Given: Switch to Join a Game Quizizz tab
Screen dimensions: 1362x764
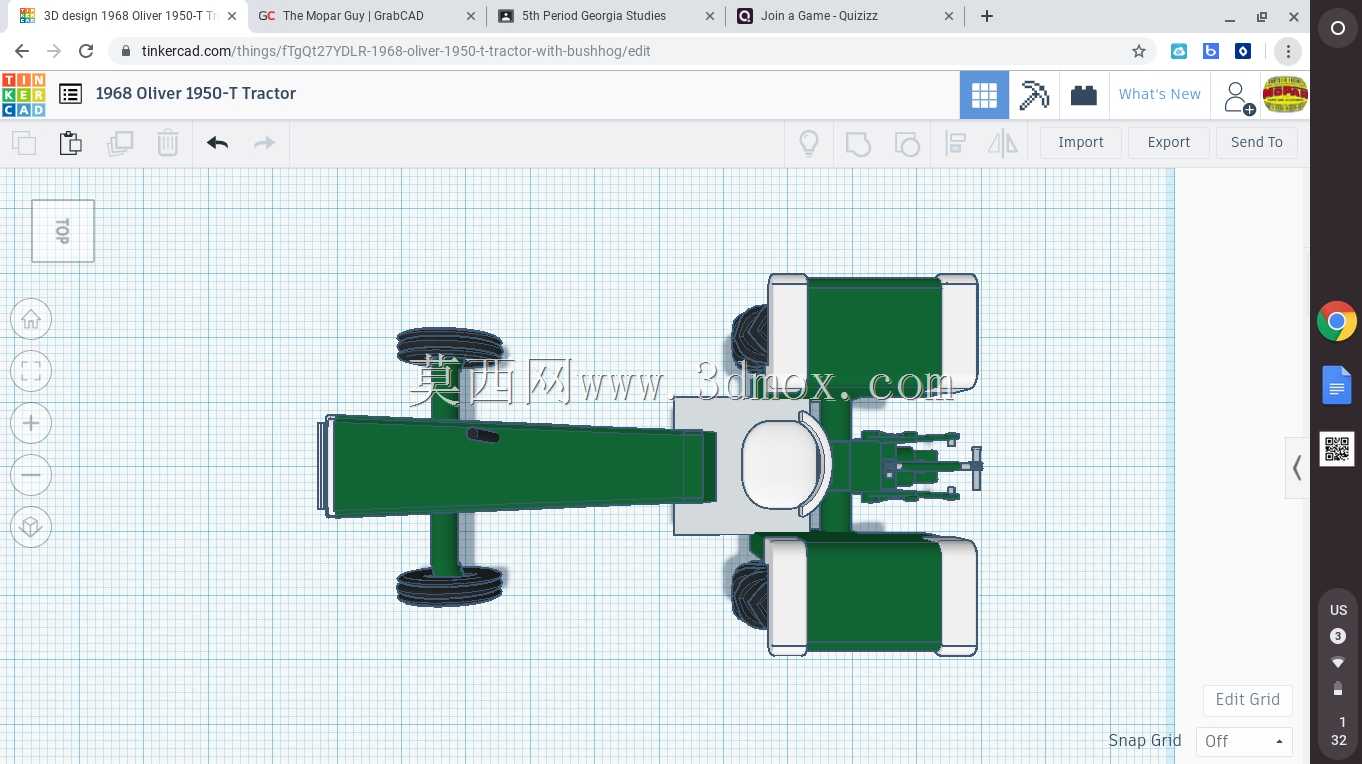Looking at the screenshot, I should 845,16.
